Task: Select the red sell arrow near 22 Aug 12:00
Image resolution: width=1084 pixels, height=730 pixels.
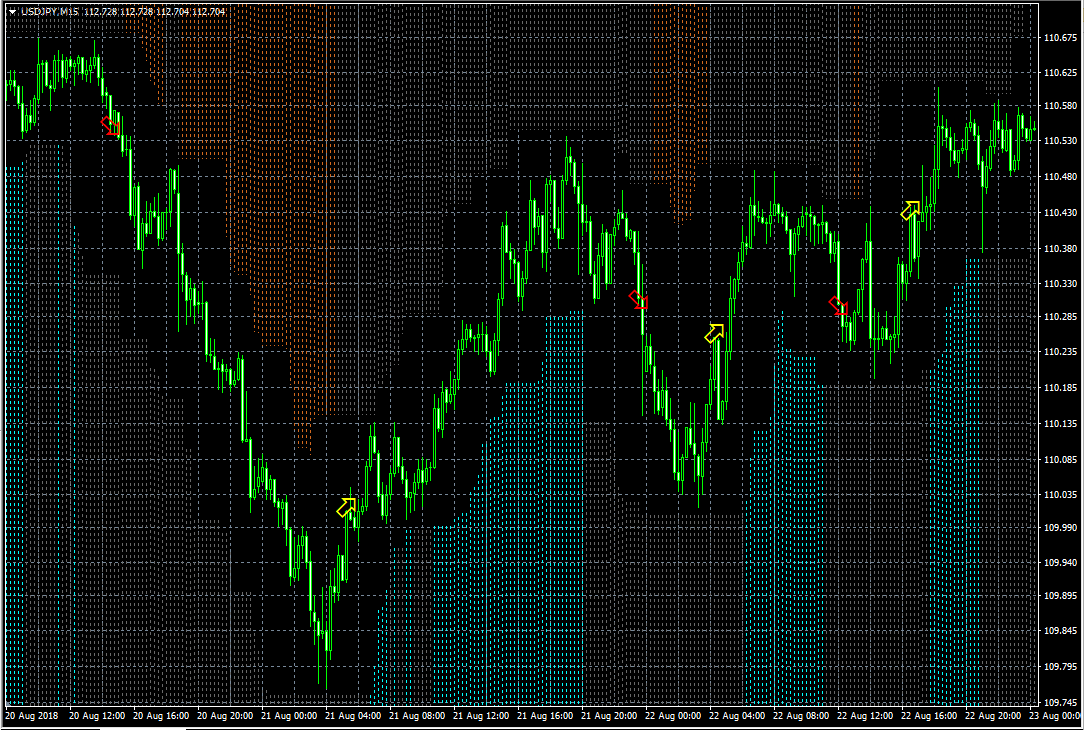Action: click(x=839, y=306)
